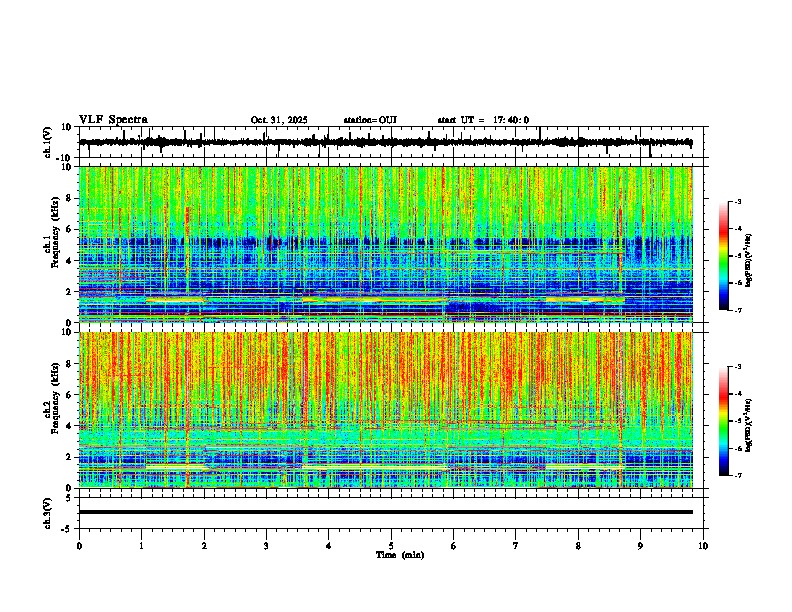This screenshot has height=612, width=792.
Task: Click the ch.3 flat black voltage trace
Action: [386, 512]
